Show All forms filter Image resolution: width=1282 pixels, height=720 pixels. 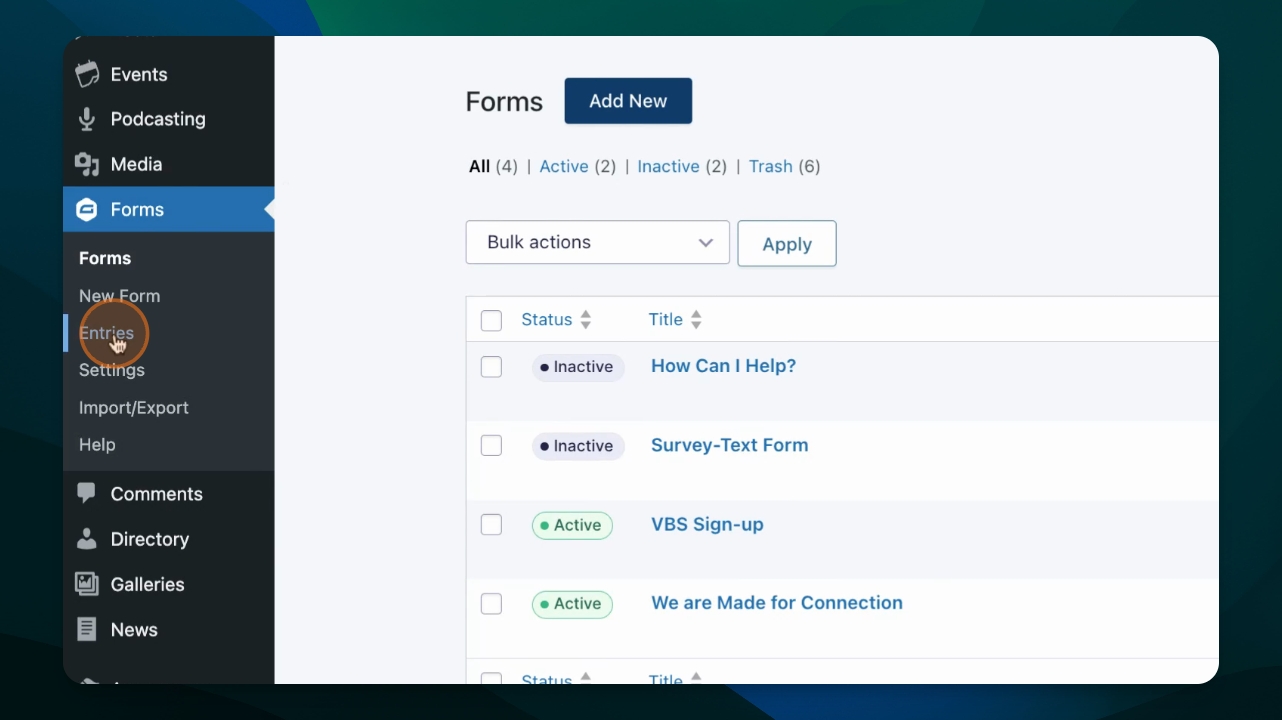click(x=480, y=166)
